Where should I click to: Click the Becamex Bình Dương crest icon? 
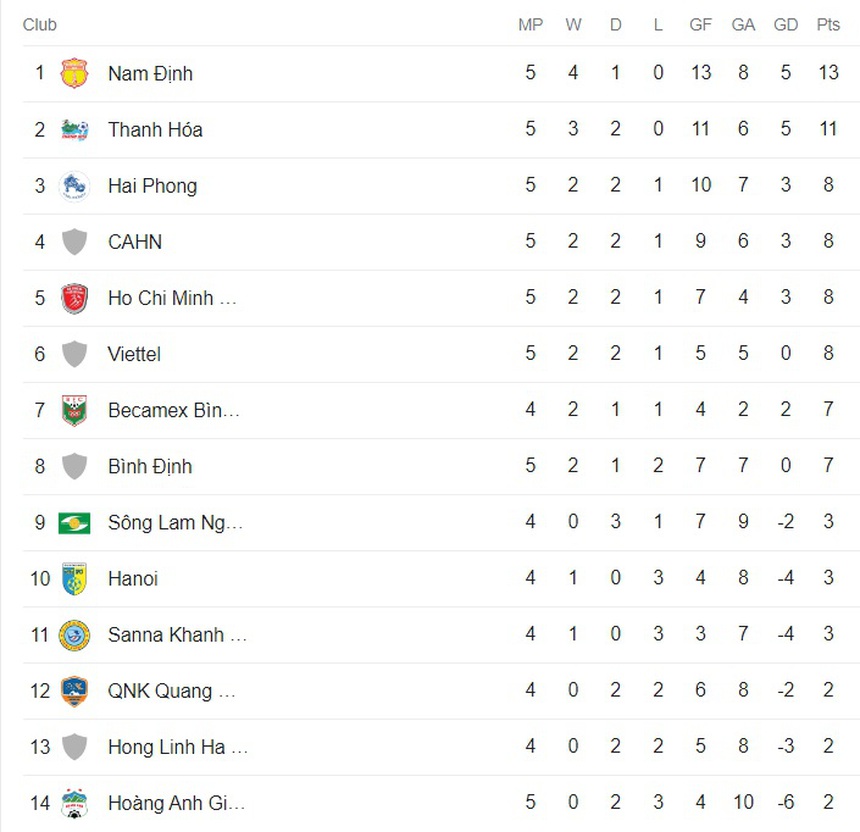(74, 410)
